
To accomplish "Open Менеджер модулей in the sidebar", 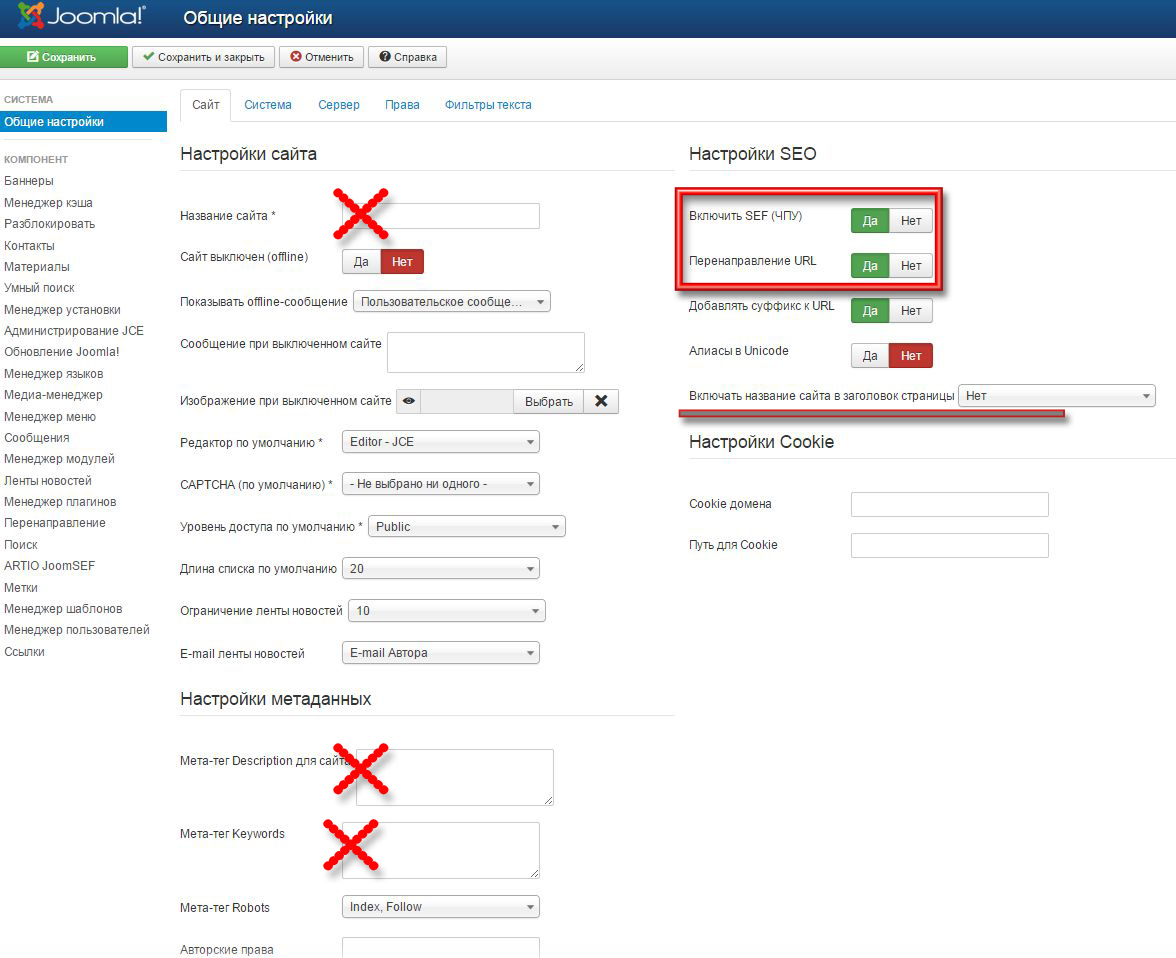I will pos(59,459).
